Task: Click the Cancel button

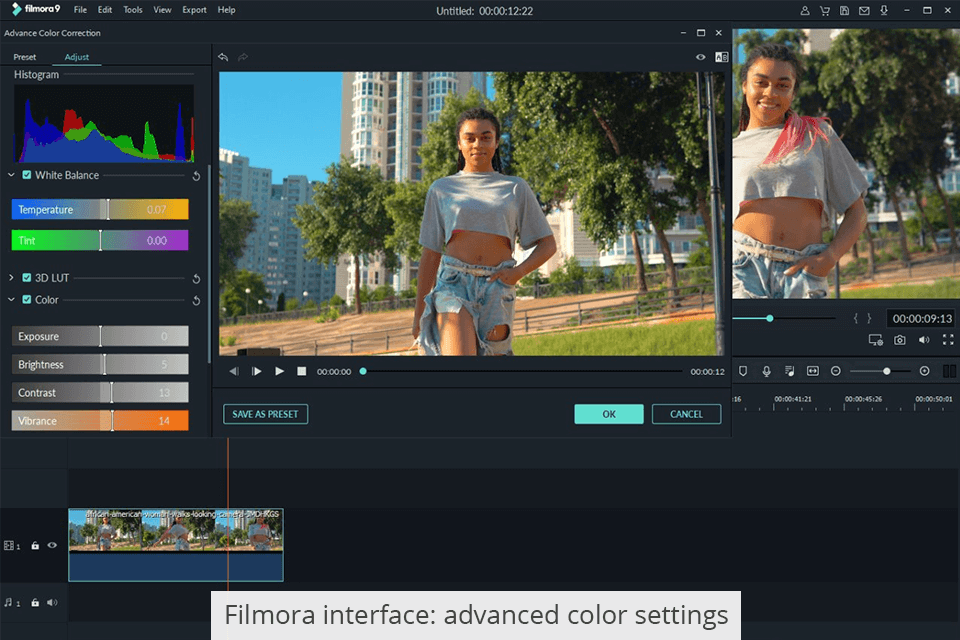Action: coord(686,414)
